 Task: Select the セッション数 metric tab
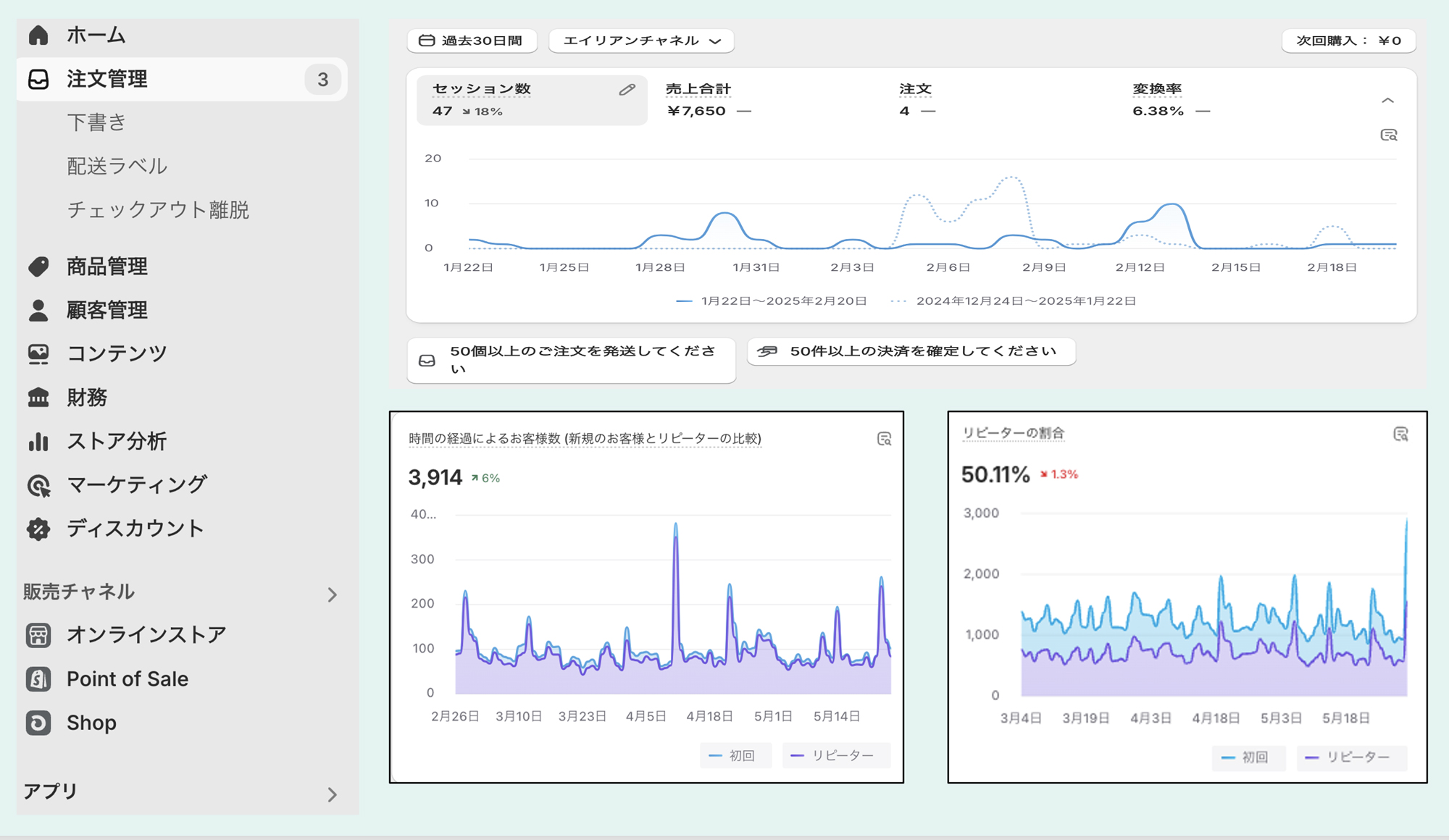tap(532, 100)
